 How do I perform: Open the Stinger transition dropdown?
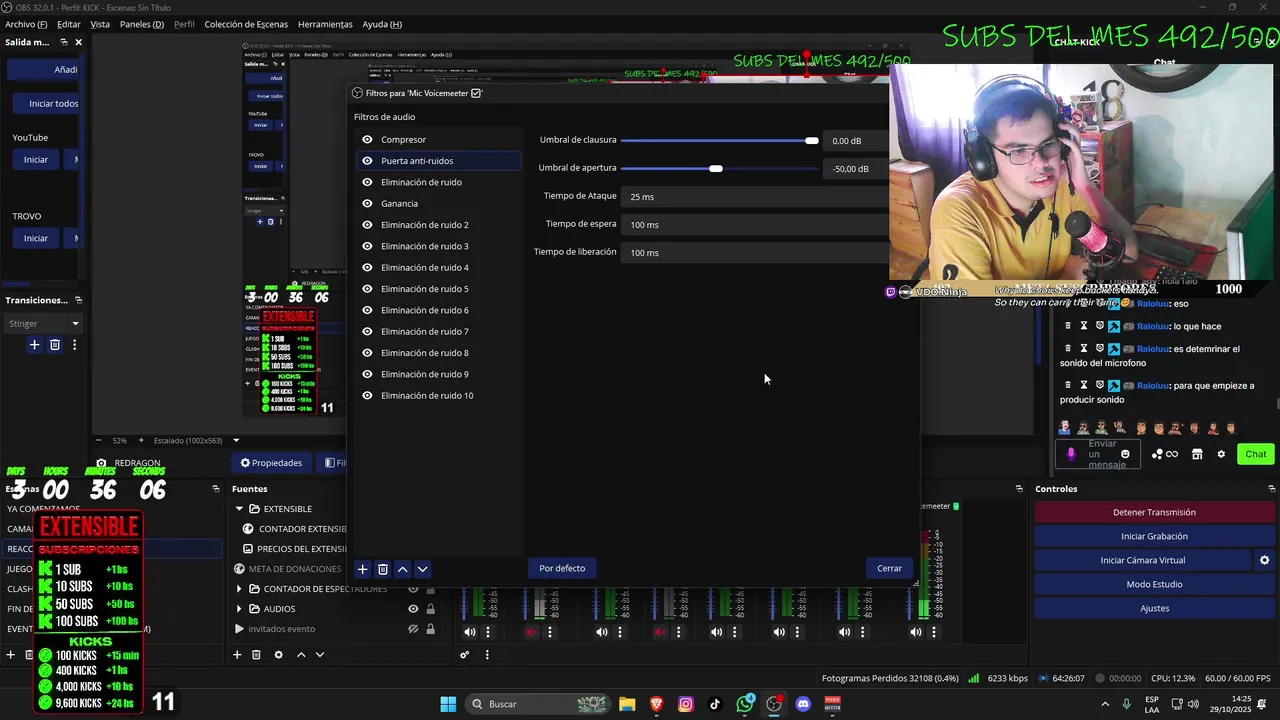44,324
